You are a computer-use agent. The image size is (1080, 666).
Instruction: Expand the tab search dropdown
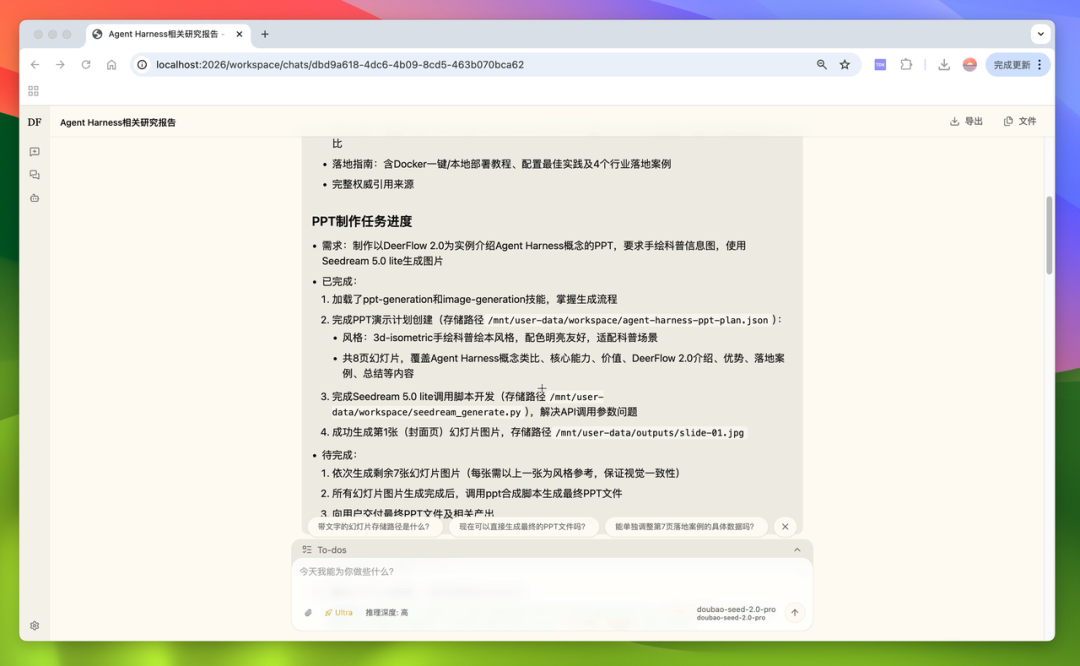click(1041, 34)
